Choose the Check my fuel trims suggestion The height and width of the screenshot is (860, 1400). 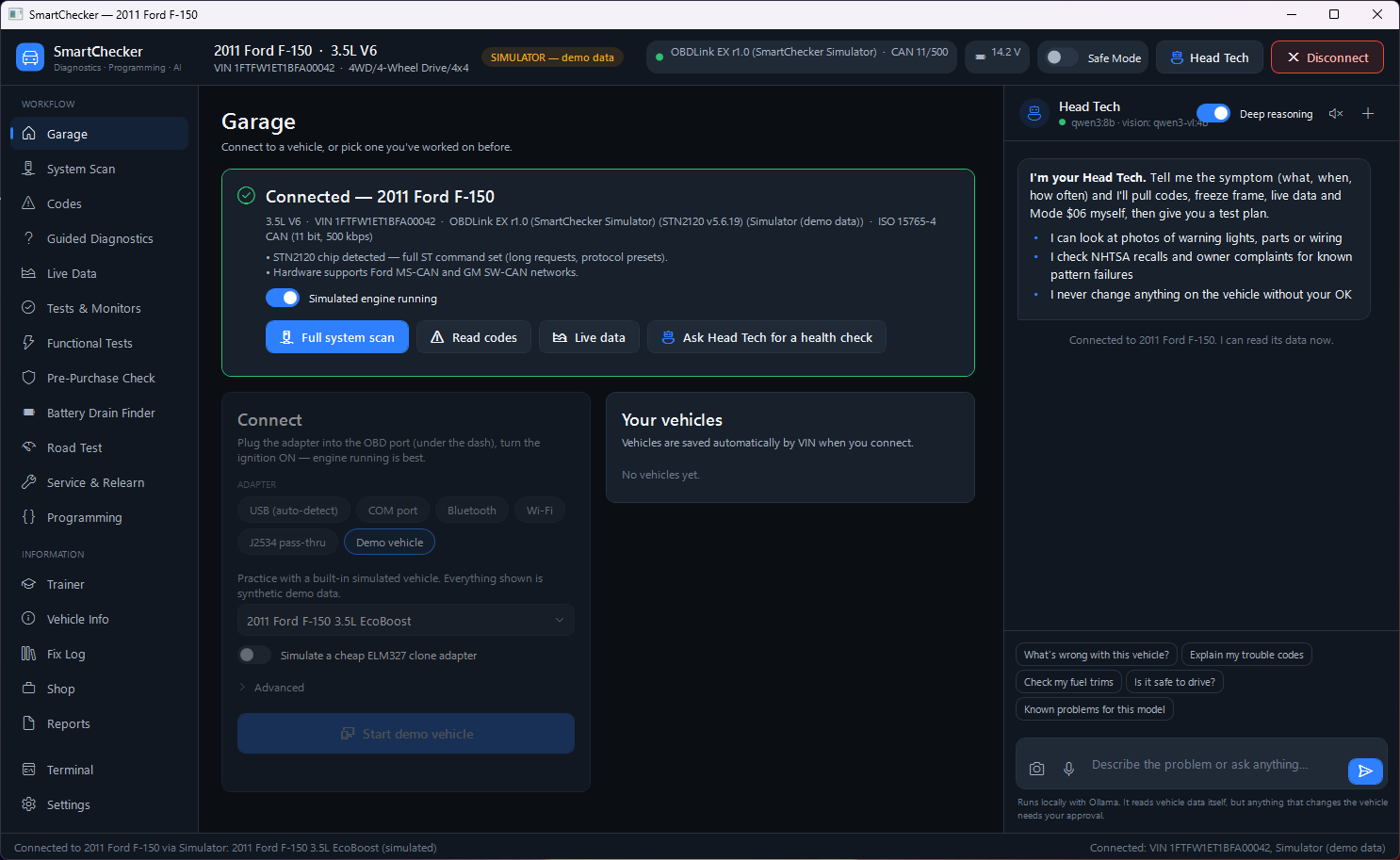(1068, 682)
